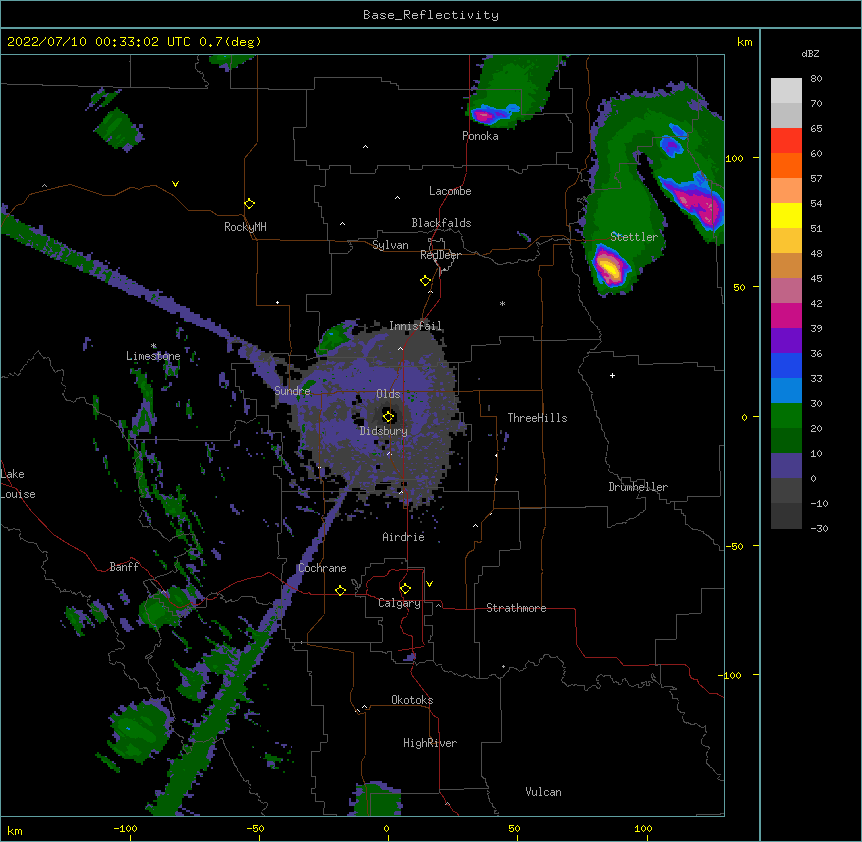Click the -30 value on the dBZ scale
Image resolution: width=862 pixels, height=842 pixels.
(819, 528)
